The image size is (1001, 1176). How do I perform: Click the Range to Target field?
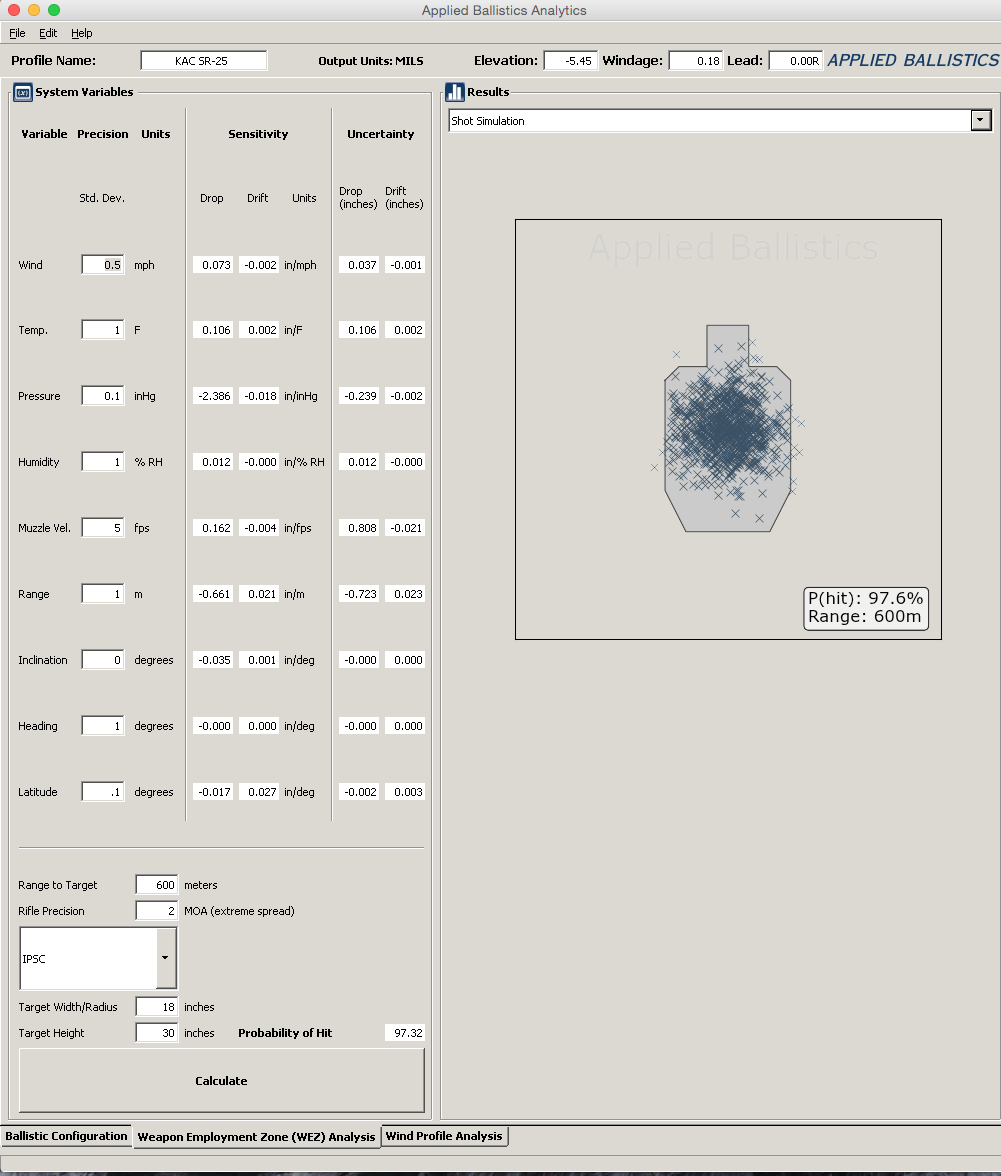coord(157,885)
